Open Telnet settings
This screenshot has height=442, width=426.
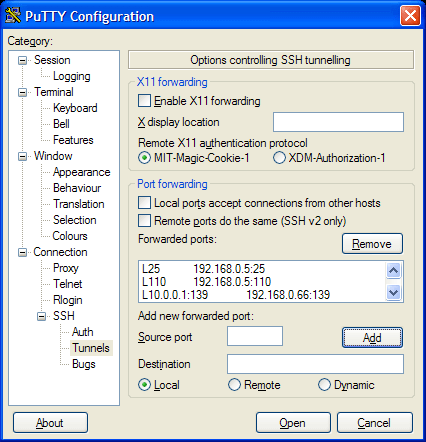tap(68, 284)
